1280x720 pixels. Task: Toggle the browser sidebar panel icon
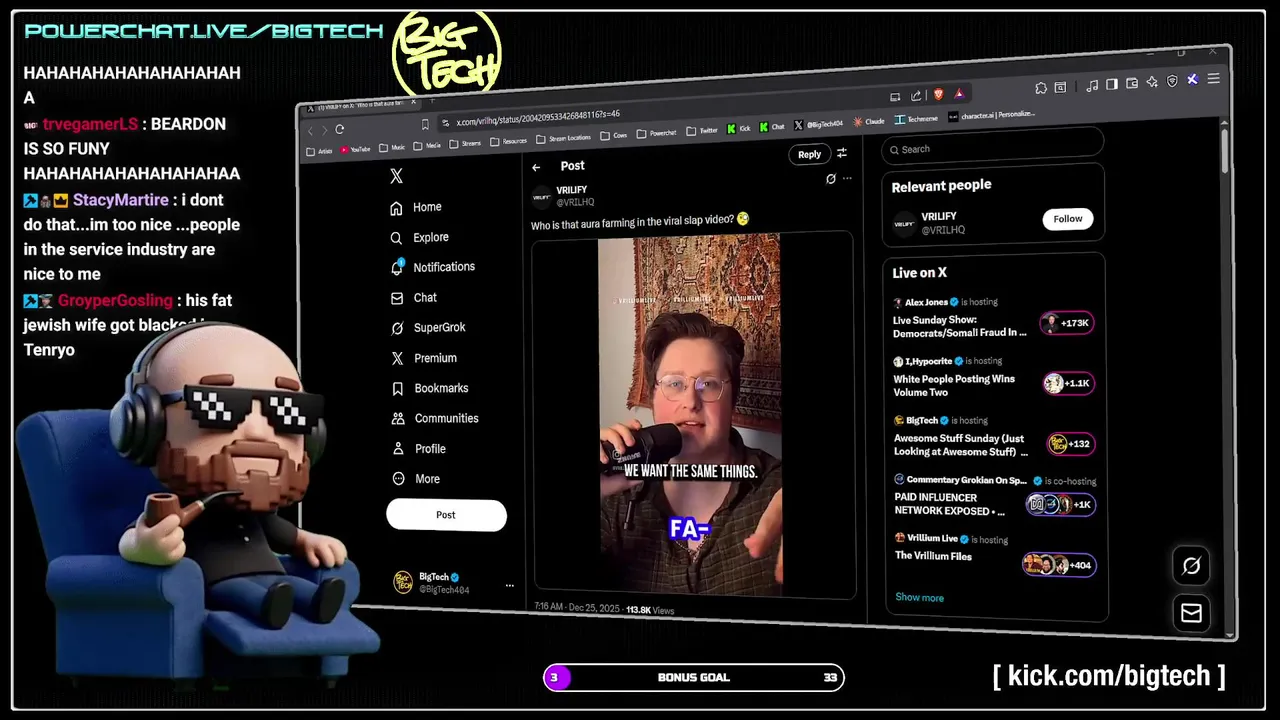click(1111, 85)
